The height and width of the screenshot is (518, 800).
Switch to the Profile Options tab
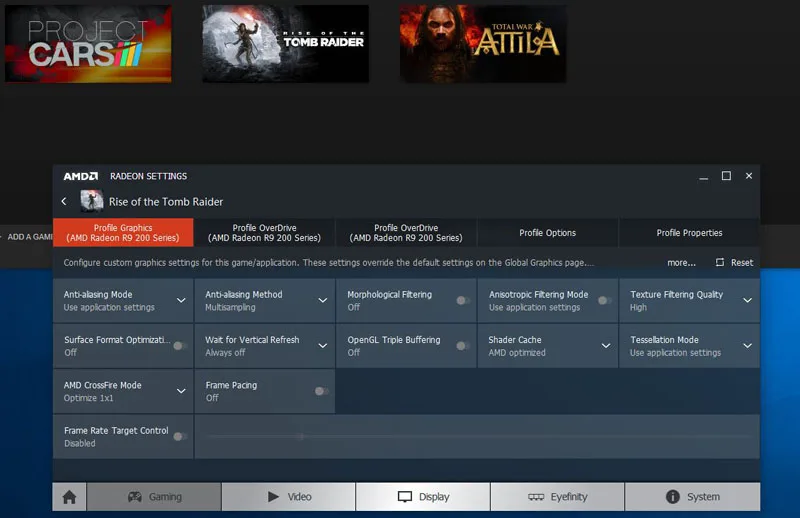pyautogui.click(x=547, y=233)
